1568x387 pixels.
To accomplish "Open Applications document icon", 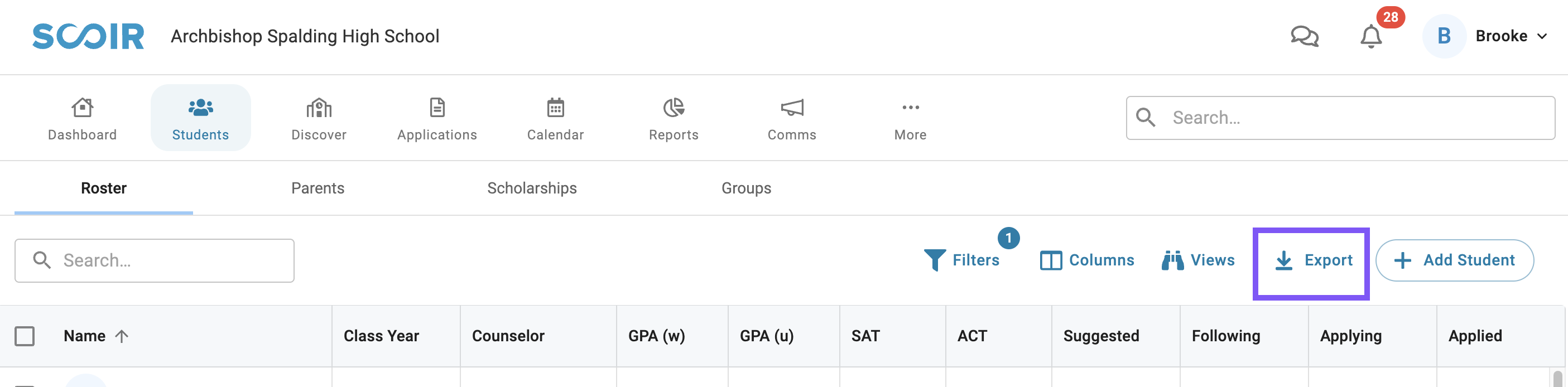I will tap(437, 108).
